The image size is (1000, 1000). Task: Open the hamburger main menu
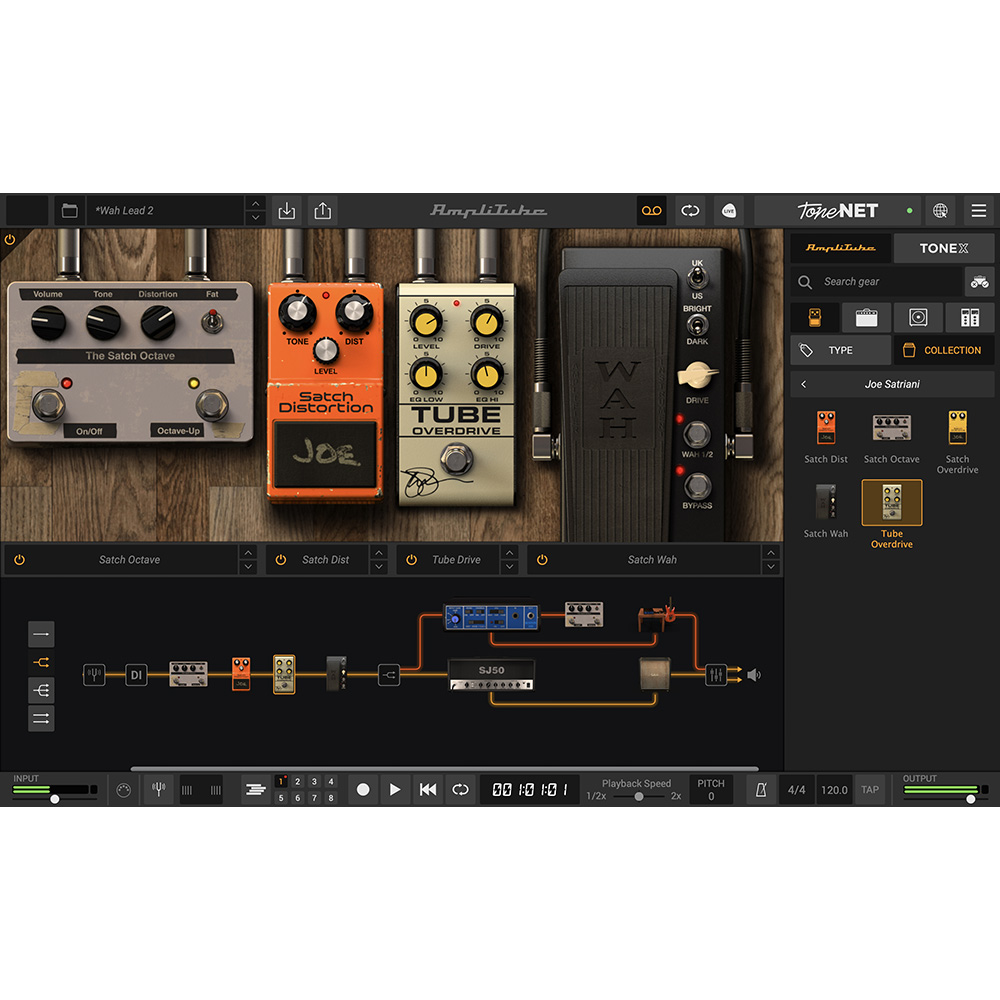(x=979, y=210)
